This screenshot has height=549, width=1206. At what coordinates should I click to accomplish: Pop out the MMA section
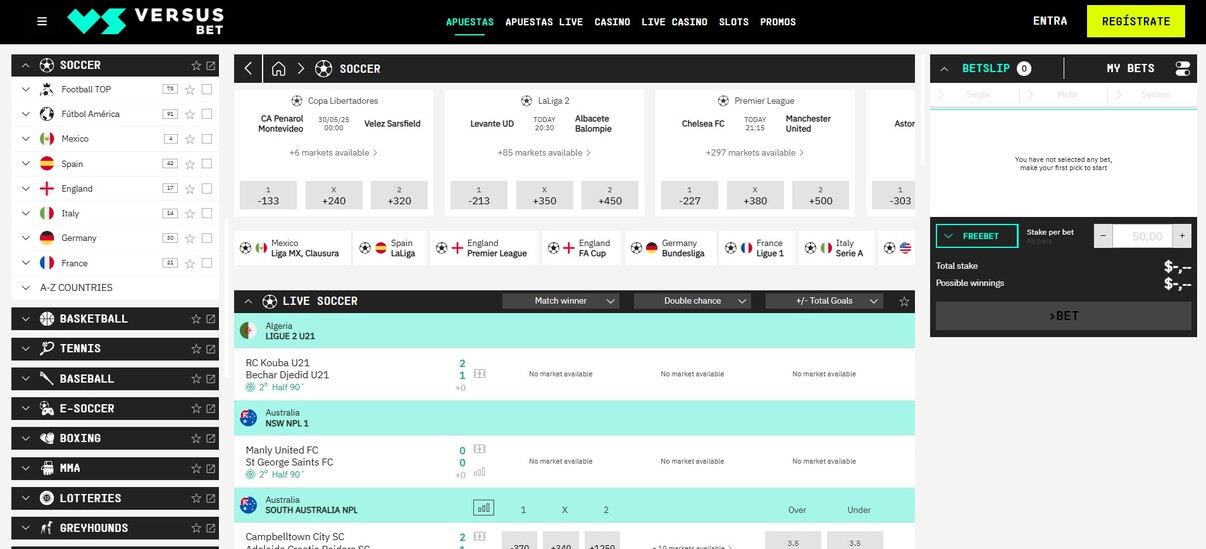211,468
